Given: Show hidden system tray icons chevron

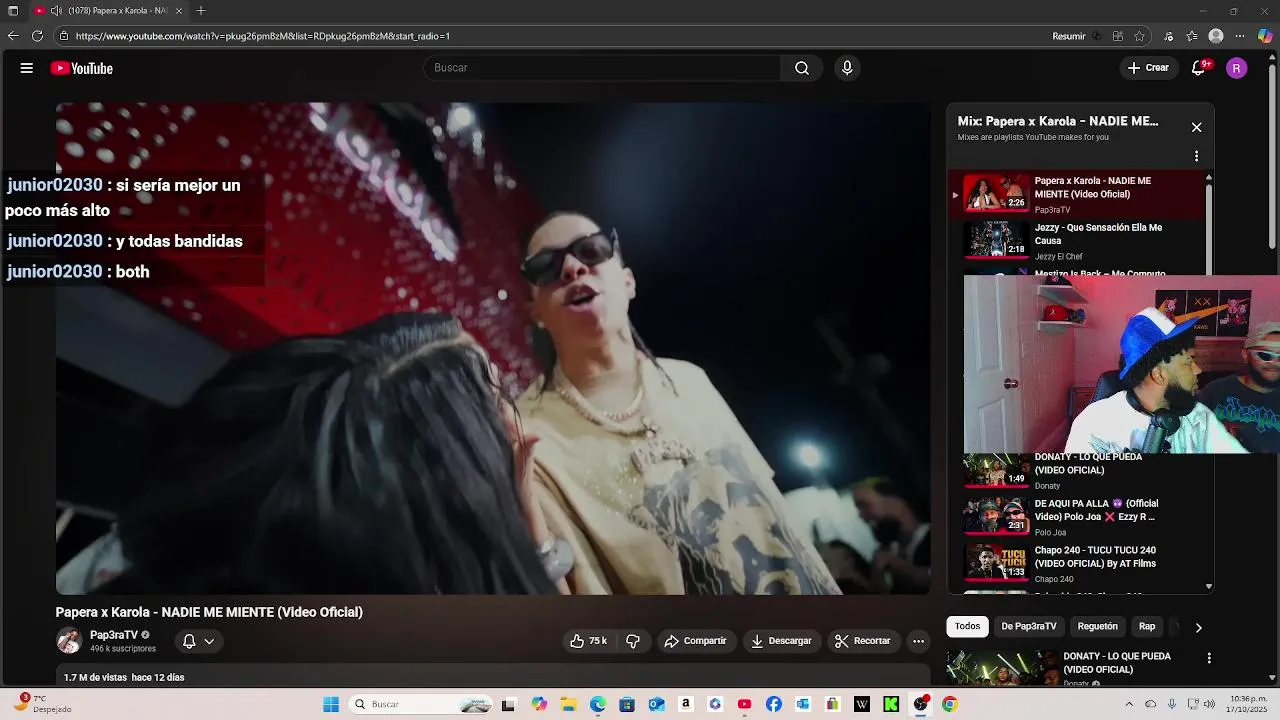Looking at the screenshot, I should 1129,704.
